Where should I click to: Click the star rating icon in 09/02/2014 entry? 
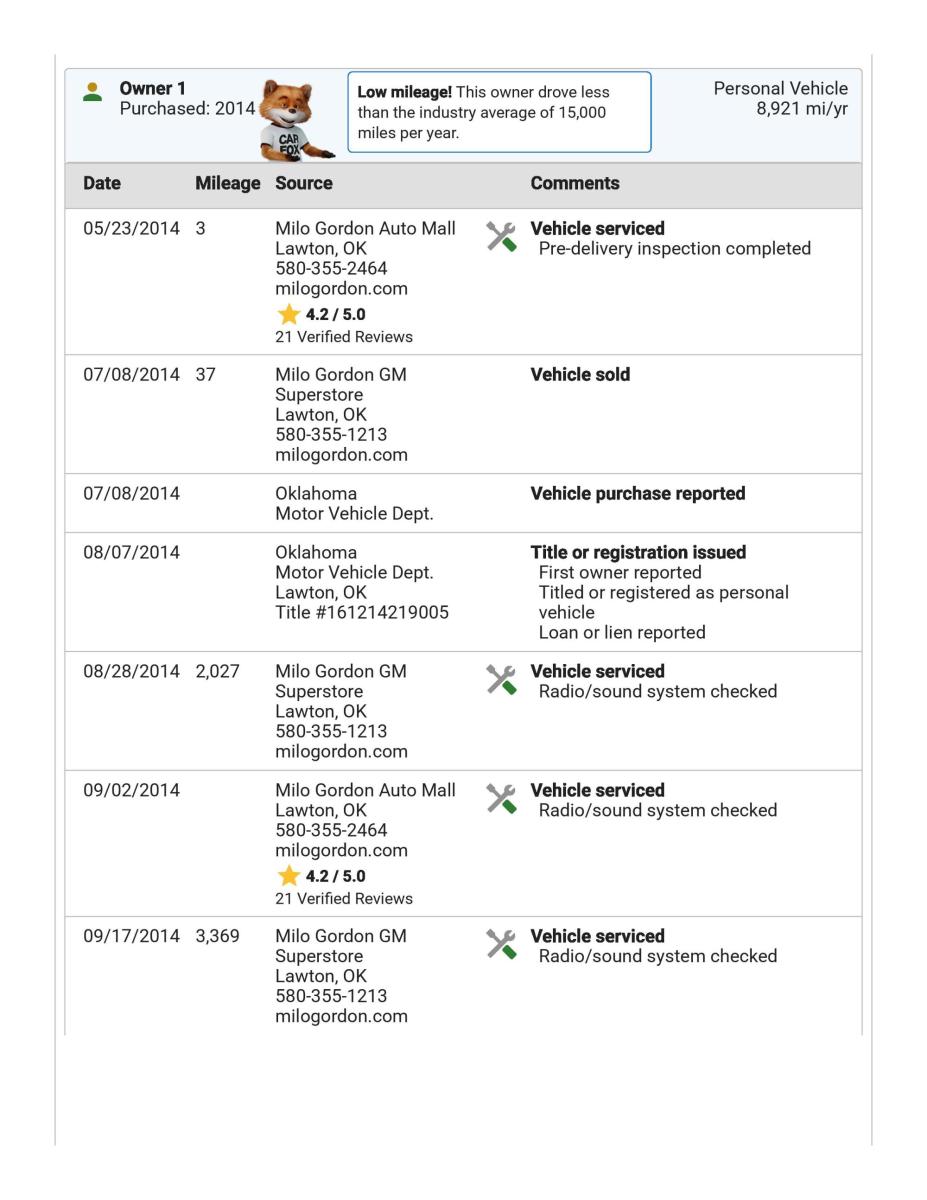click(288, 876)
